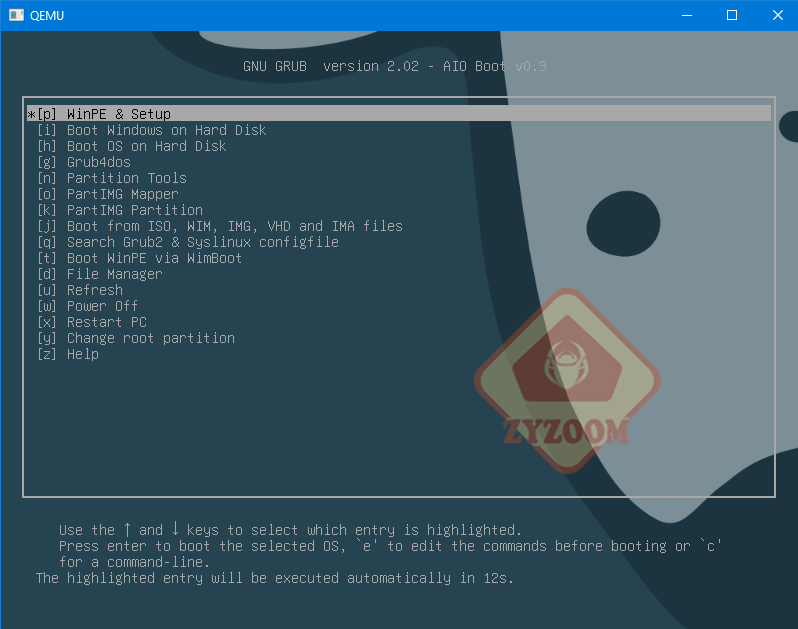Select Boot OS on Hard Disk
The image size is (798, 629).
tap(132, 146)
